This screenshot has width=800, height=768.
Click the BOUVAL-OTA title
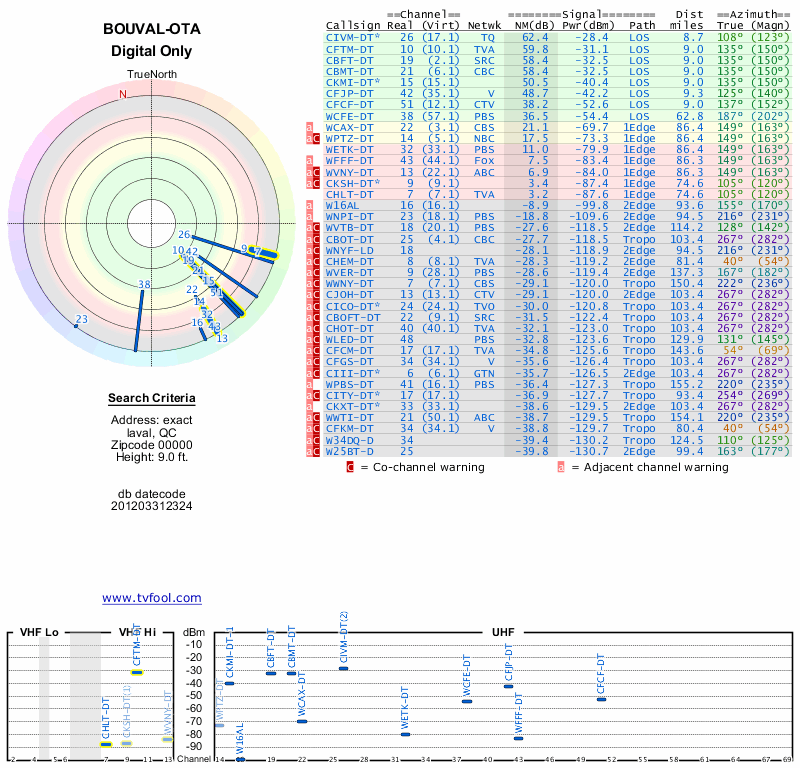click(152, 29)
